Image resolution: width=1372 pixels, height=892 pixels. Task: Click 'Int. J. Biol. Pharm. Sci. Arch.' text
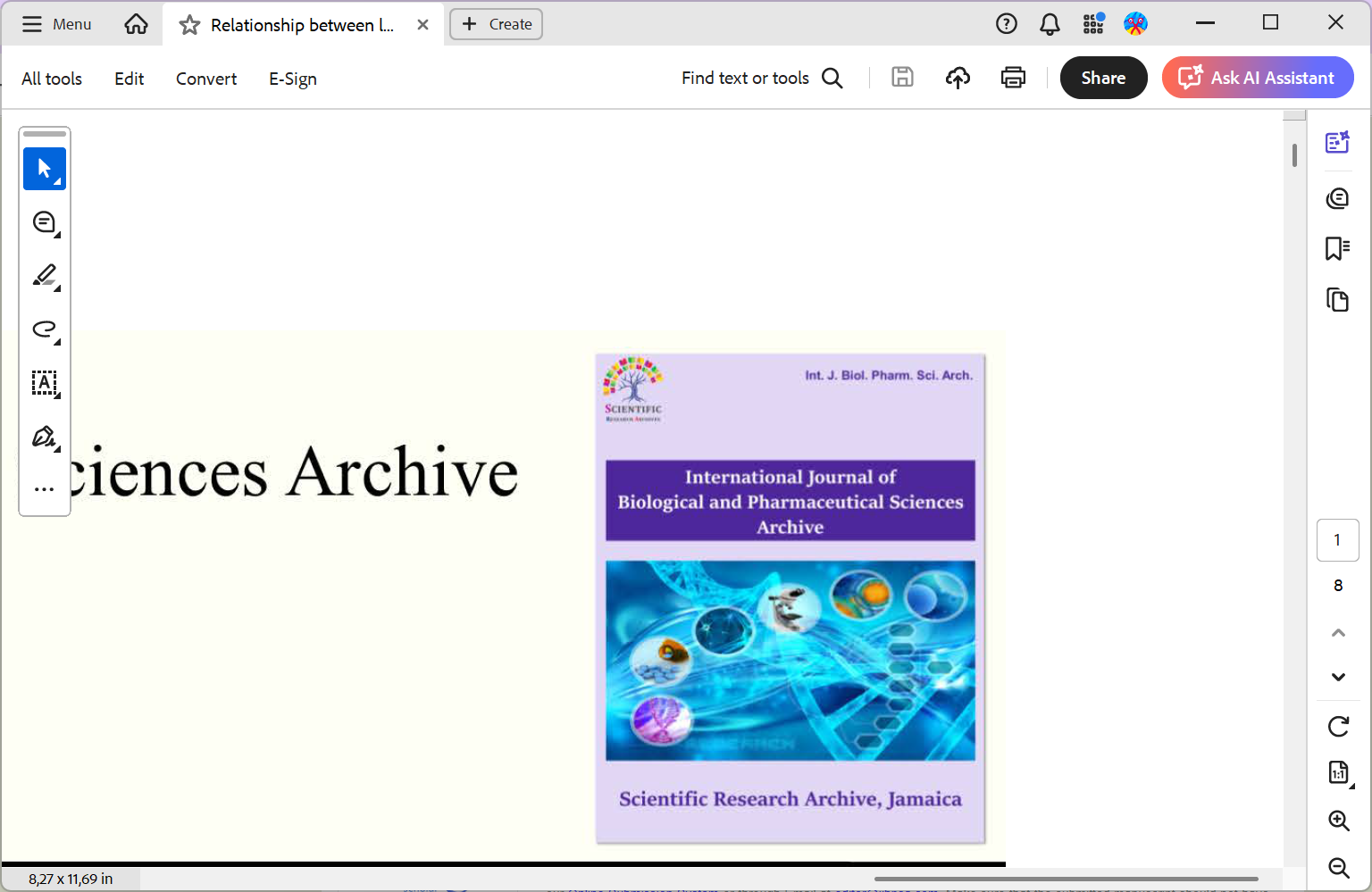coord(889,375)
